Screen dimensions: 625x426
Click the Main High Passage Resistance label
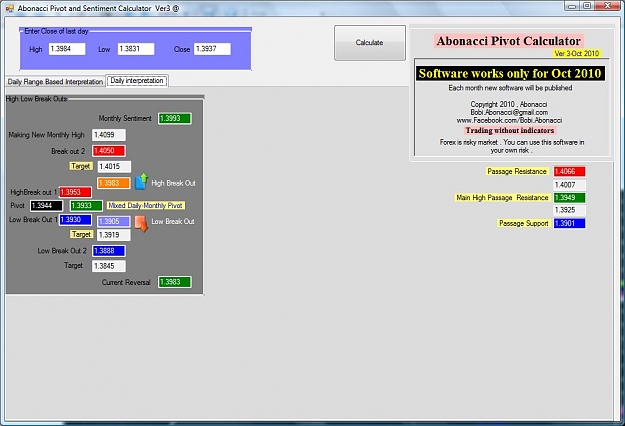pyautogui.click(x=502, y=198)
